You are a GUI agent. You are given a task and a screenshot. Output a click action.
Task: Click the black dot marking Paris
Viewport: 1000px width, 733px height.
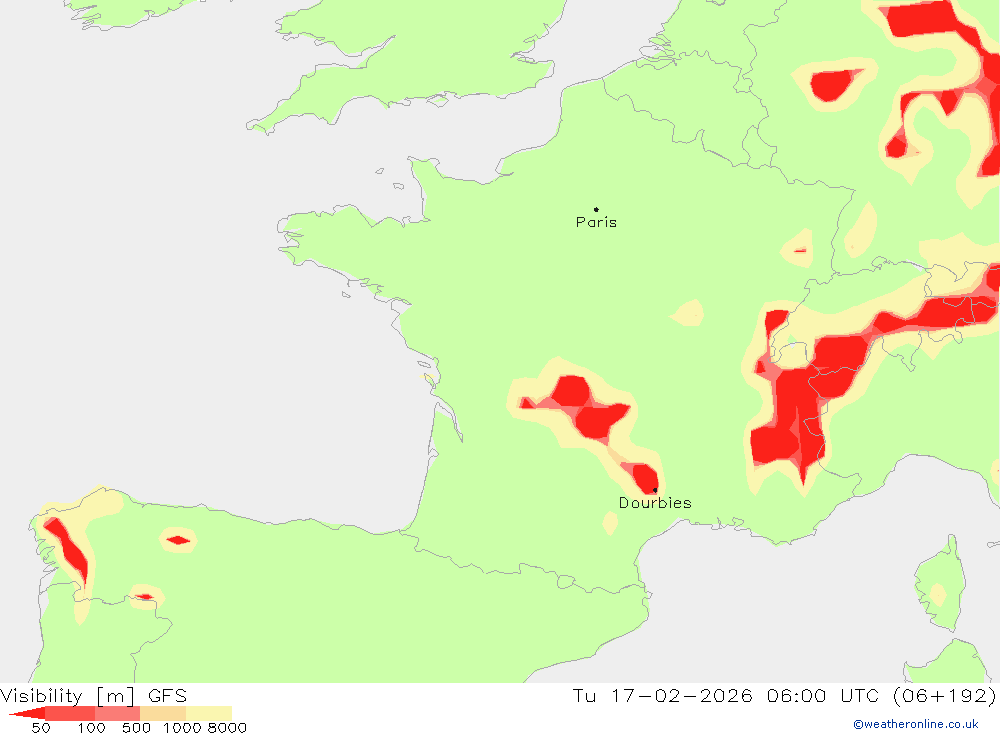596,209
